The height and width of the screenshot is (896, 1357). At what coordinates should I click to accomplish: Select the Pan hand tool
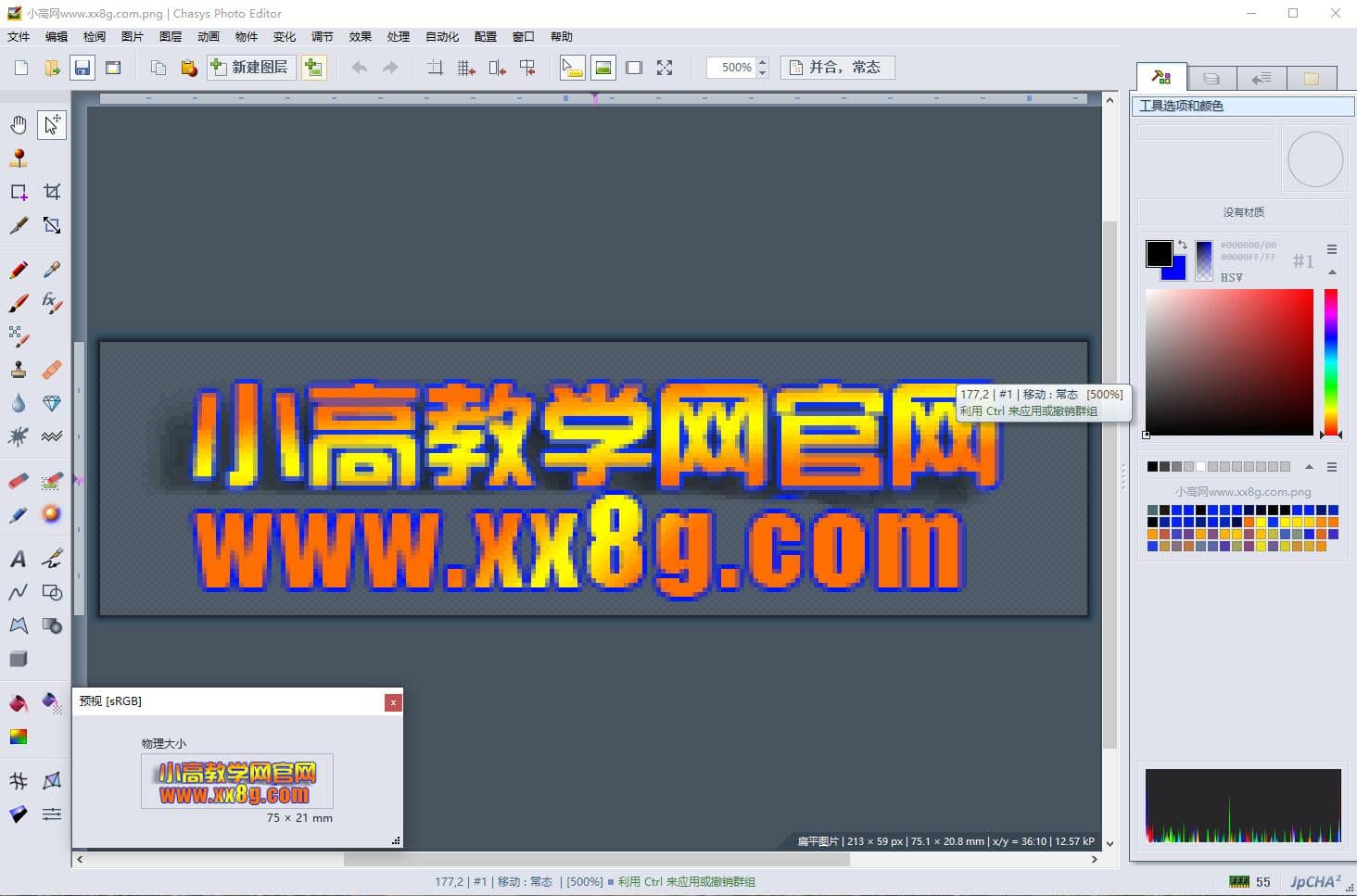tap(19, 125)
